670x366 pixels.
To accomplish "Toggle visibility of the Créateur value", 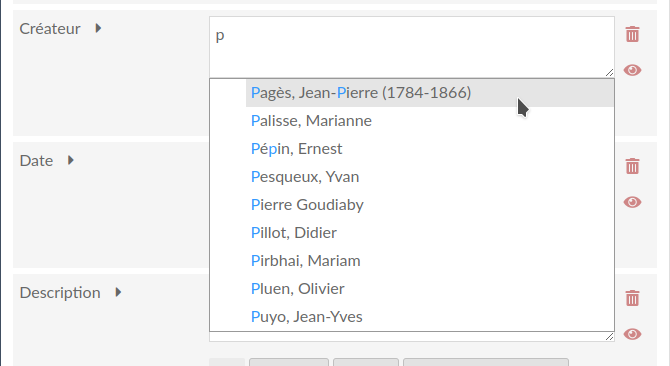I will 632,70.
